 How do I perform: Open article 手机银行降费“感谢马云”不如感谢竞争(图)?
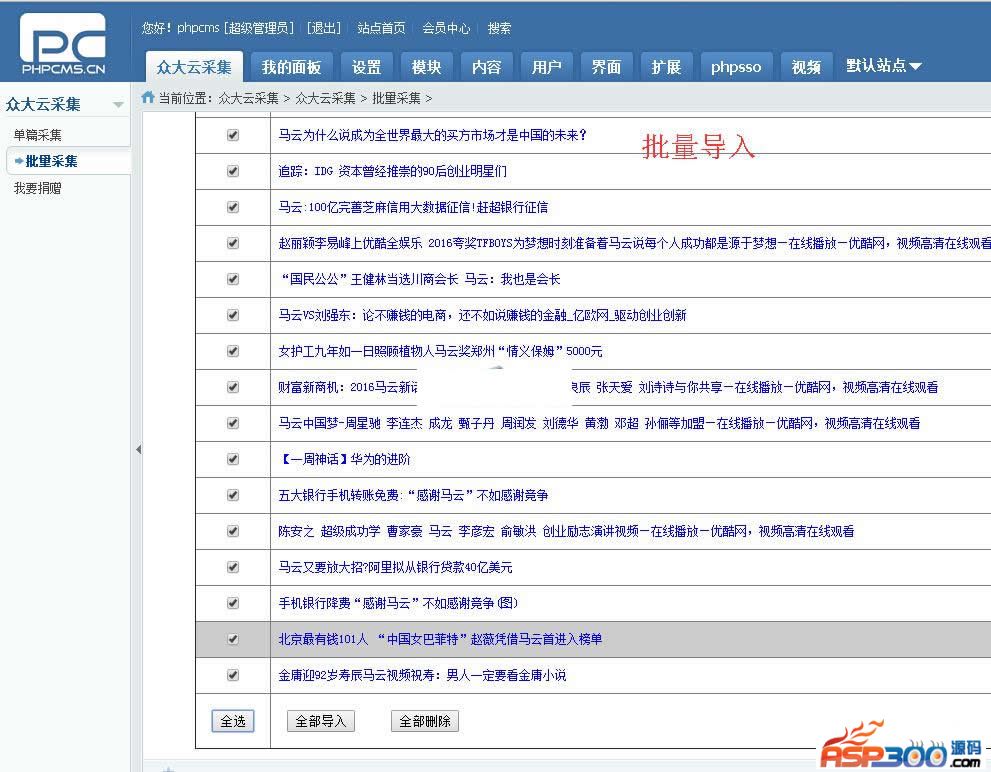(x=399, y=603)
